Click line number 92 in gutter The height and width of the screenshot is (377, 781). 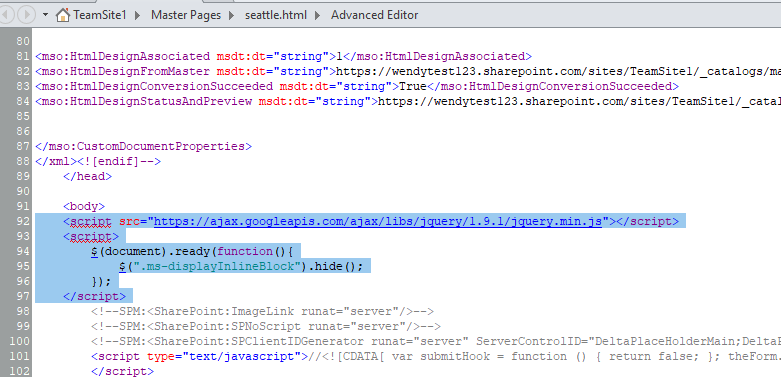(x=23, y=221)
